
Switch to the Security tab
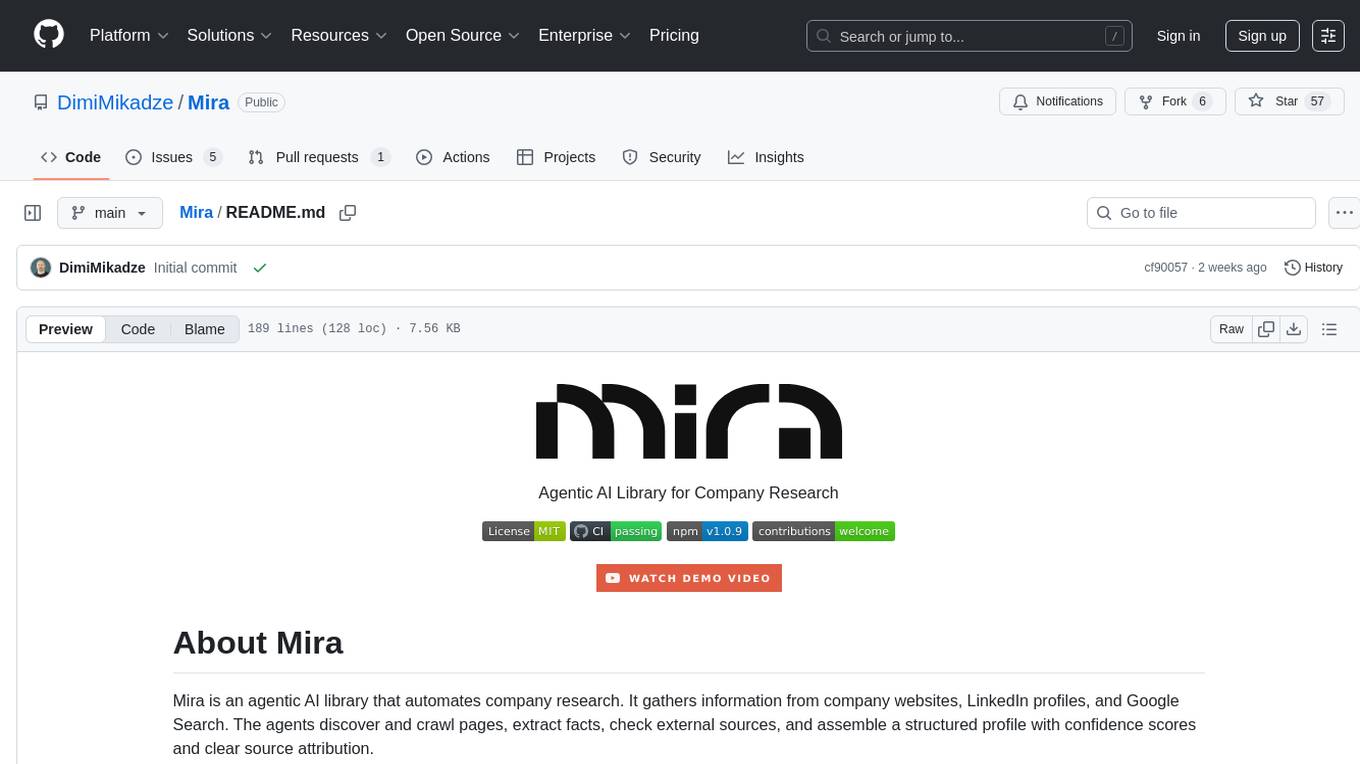(661, 157)
